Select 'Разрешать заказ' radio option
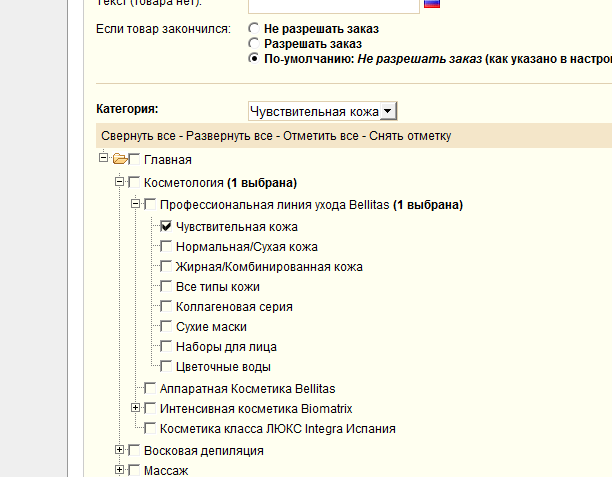The image size is (612, 477). (254, 44)
